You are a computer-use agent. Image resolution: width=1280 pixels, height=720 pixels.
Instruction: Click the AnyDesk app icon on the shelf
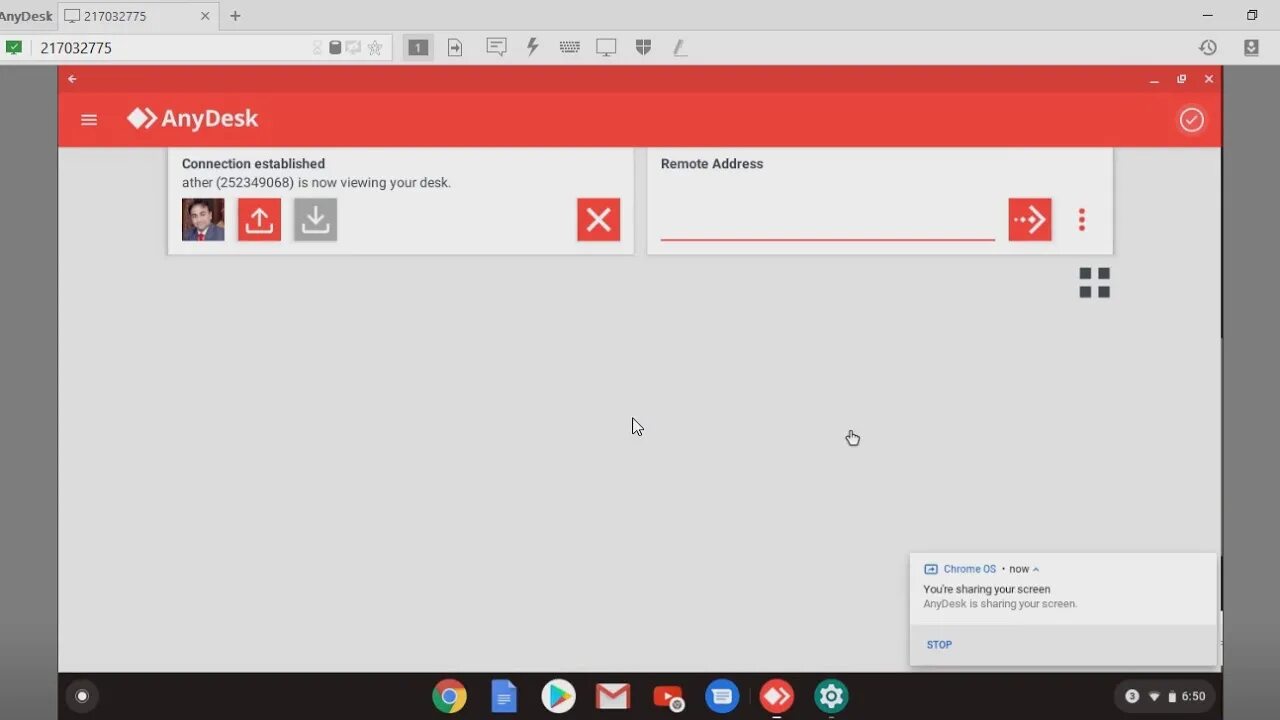click(777, 696)
